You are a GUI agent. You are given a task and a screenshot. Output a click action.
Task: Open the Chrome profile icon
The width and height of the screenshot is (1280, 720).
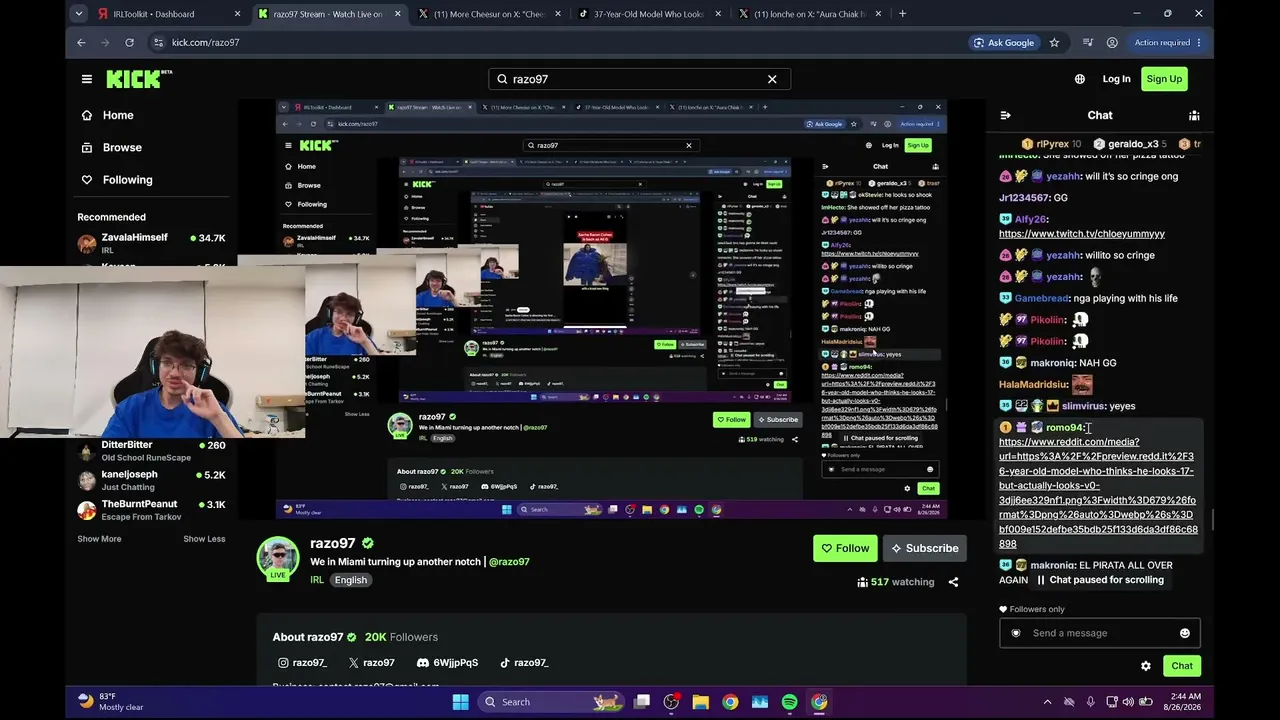pyautogui.click(x=1112, y=43)
